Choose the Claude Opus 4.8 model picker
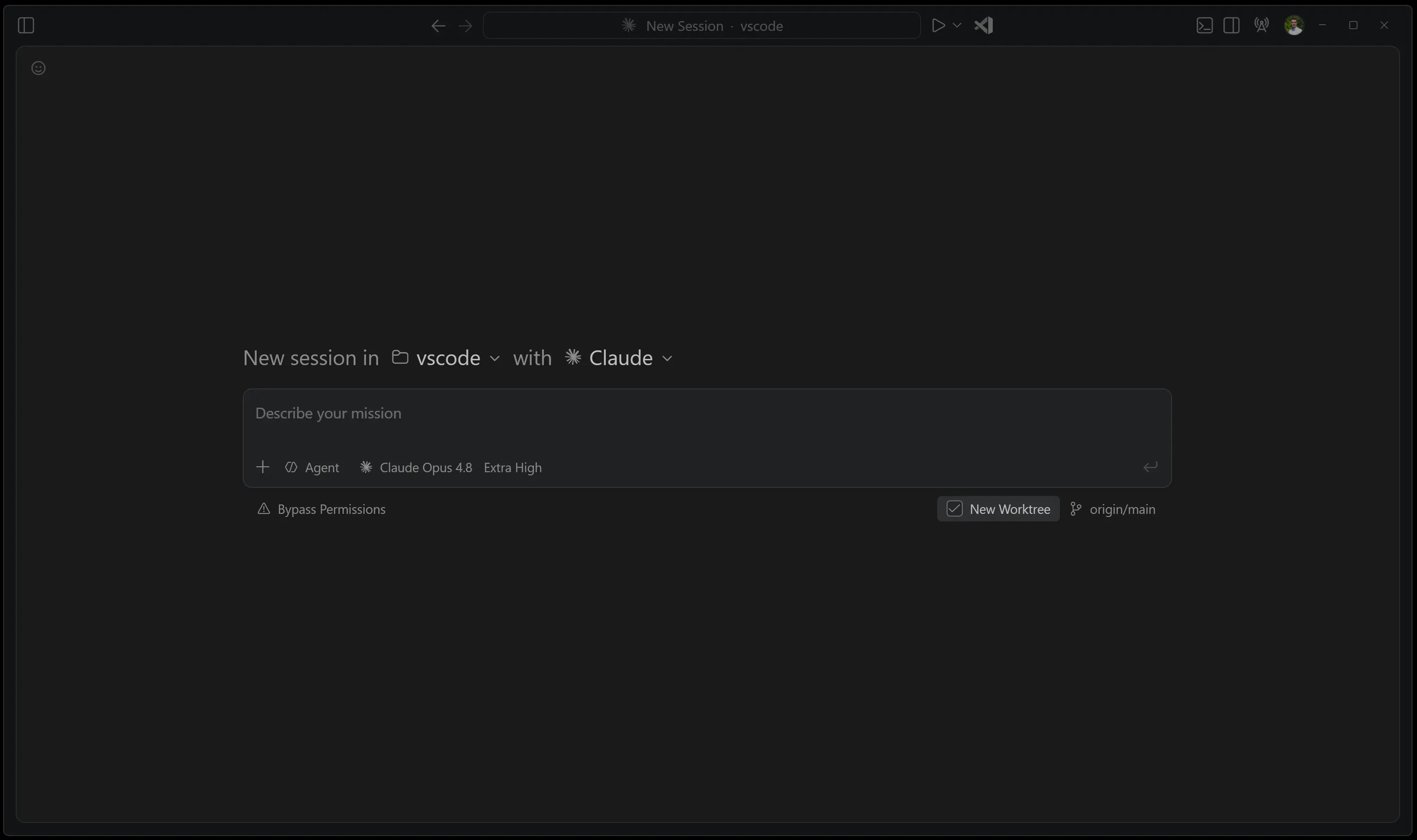 click(x=416, y=468)
